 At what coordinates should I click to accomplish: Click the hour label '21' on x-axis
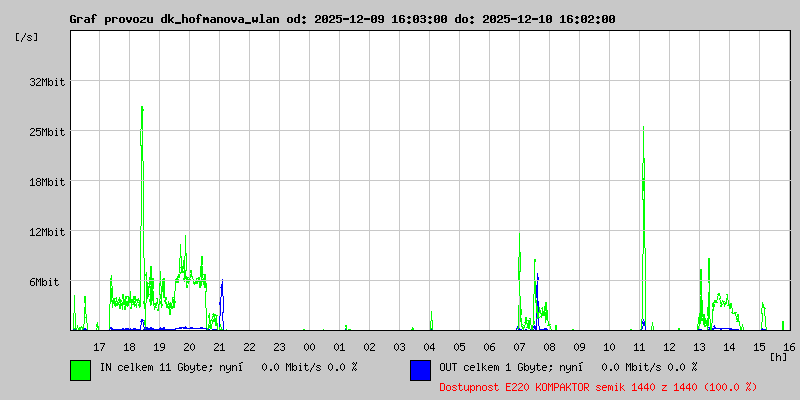pyautogui.click(x=219, y=347)
